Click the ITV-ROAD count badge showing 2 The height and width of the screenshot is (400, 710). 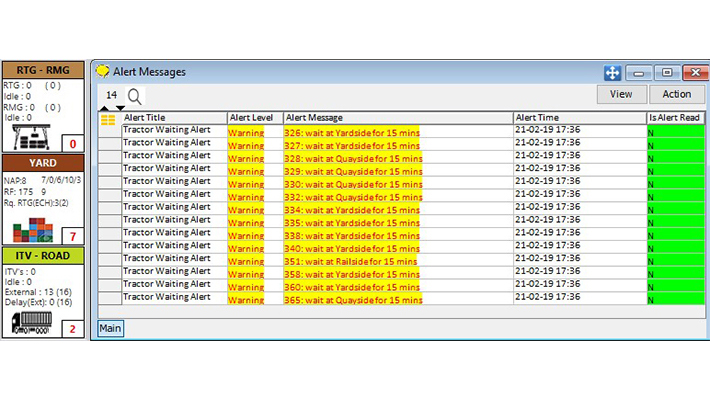coord(72,329)
